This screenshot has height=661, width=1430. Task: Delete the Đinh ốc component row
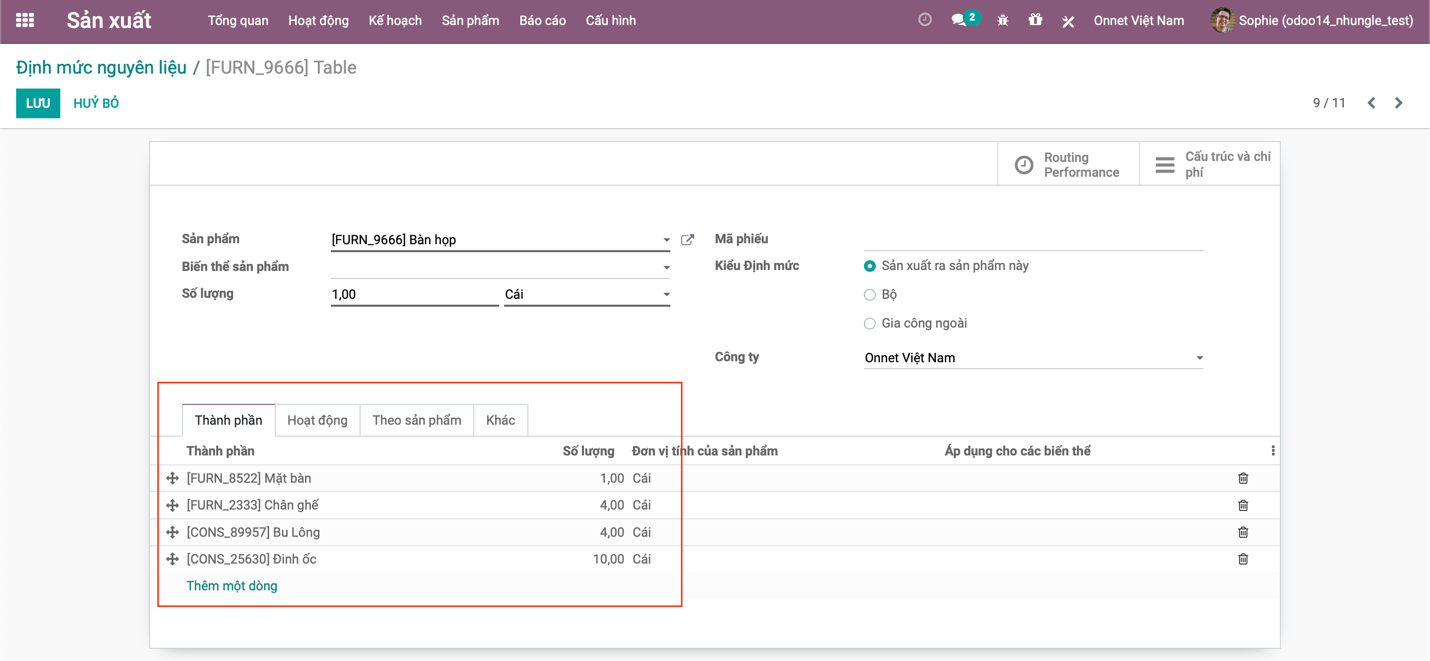tap(1243, 560)
